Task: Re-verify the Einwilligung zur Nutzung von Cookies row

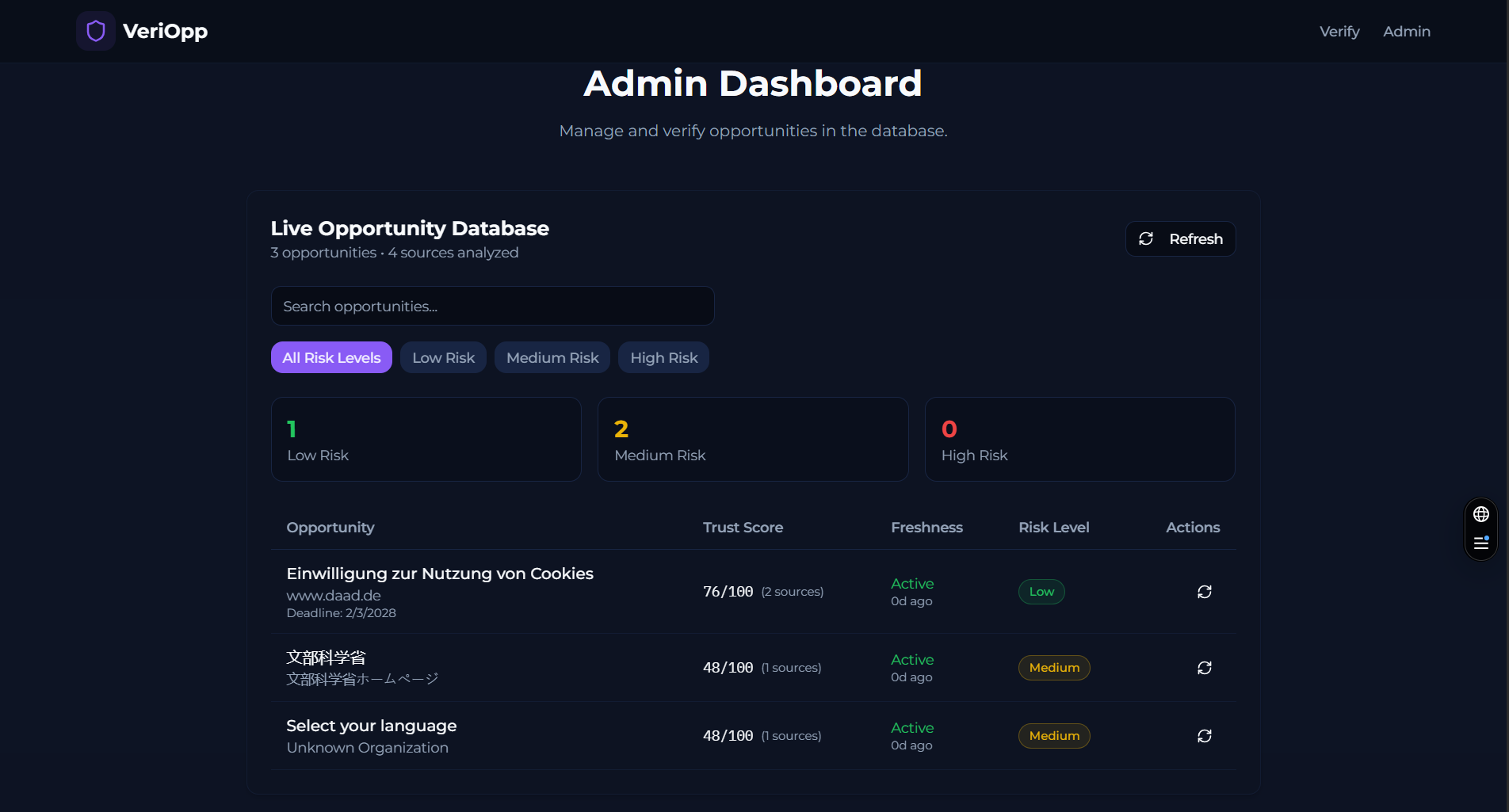Action: (1205, 592)
